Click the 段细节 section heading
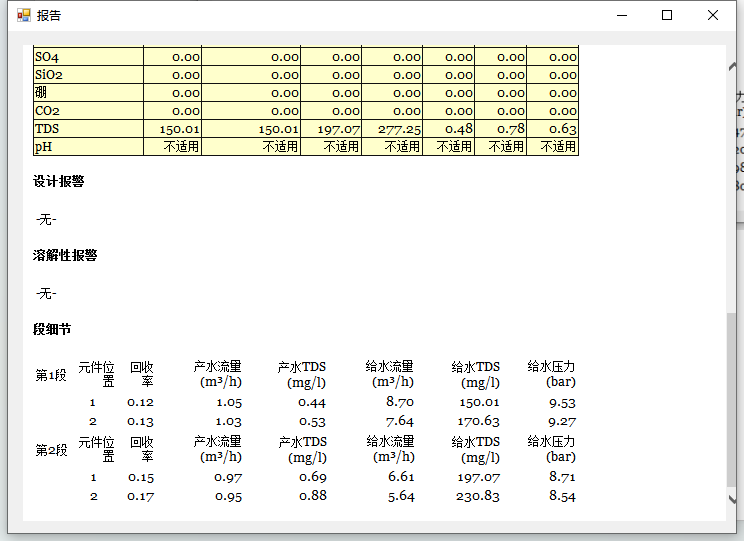 tap(52, 330)
